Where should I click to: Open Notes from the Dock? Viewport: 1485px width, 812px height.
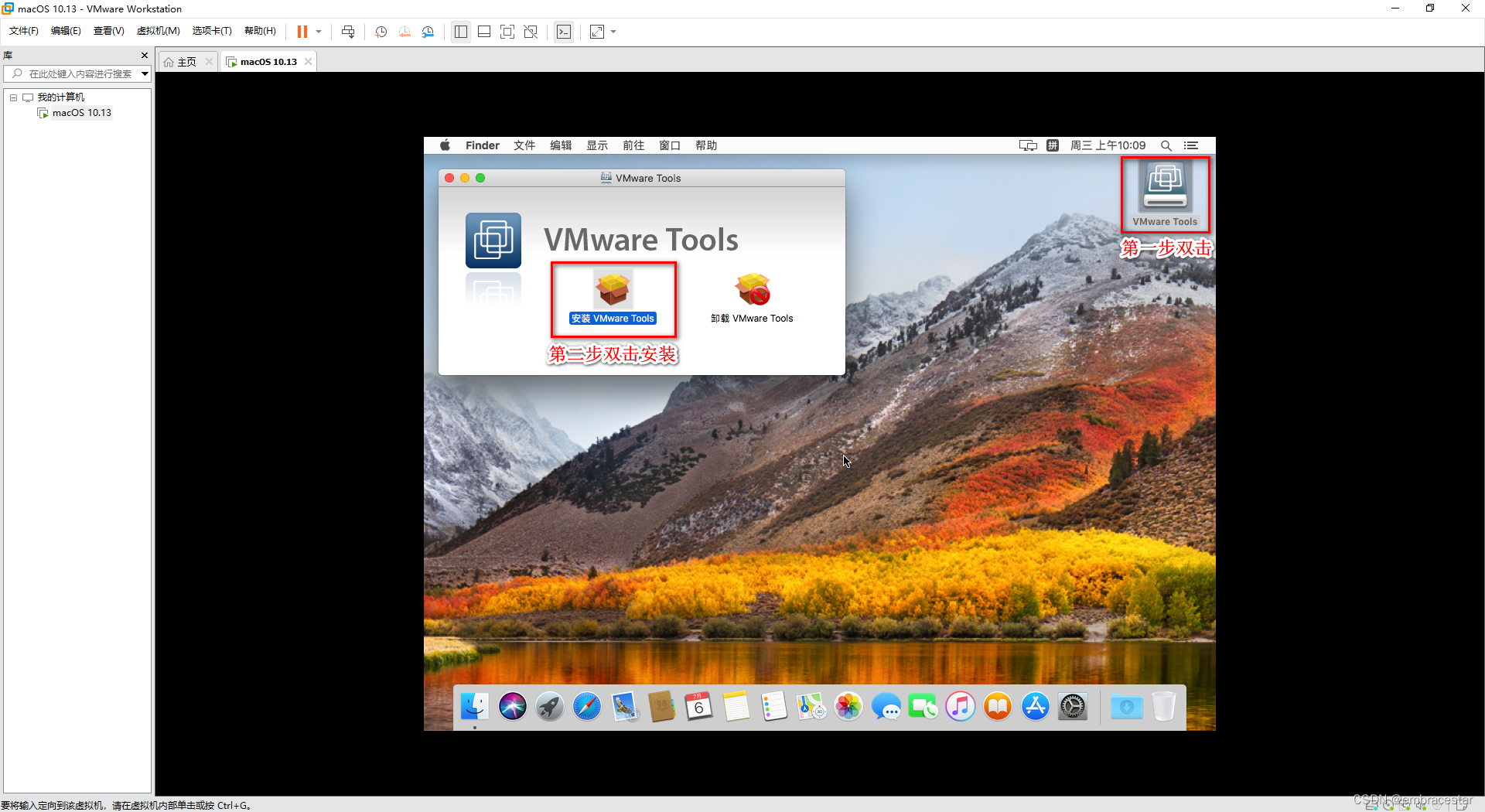(736, 706)
